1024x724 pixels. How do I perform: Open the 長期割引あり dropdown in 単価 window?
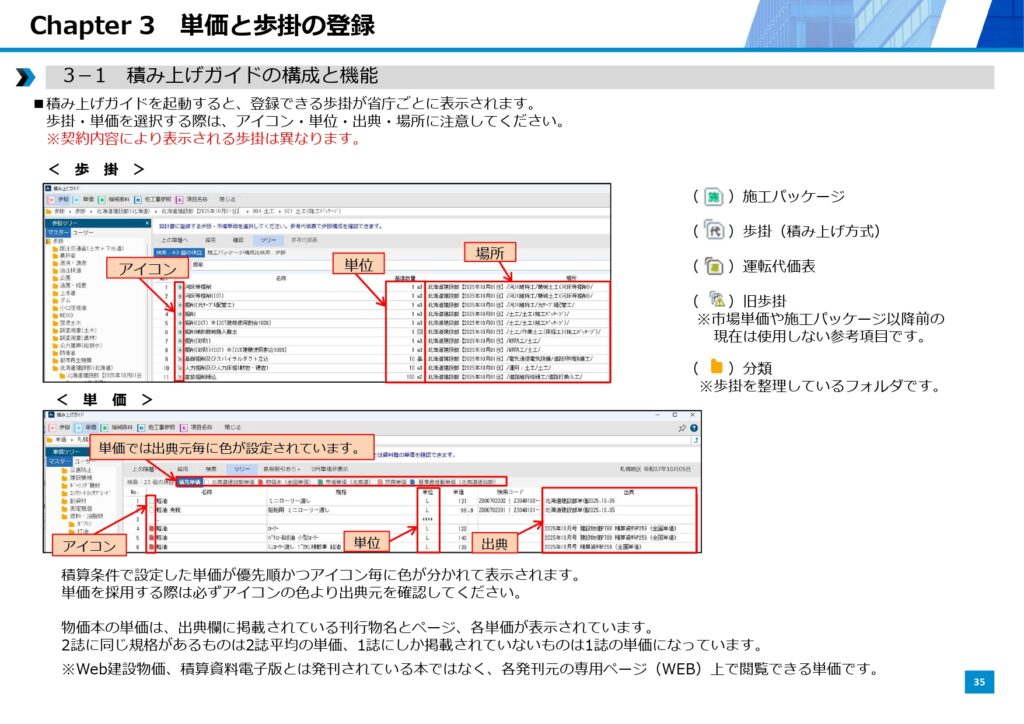280,468
